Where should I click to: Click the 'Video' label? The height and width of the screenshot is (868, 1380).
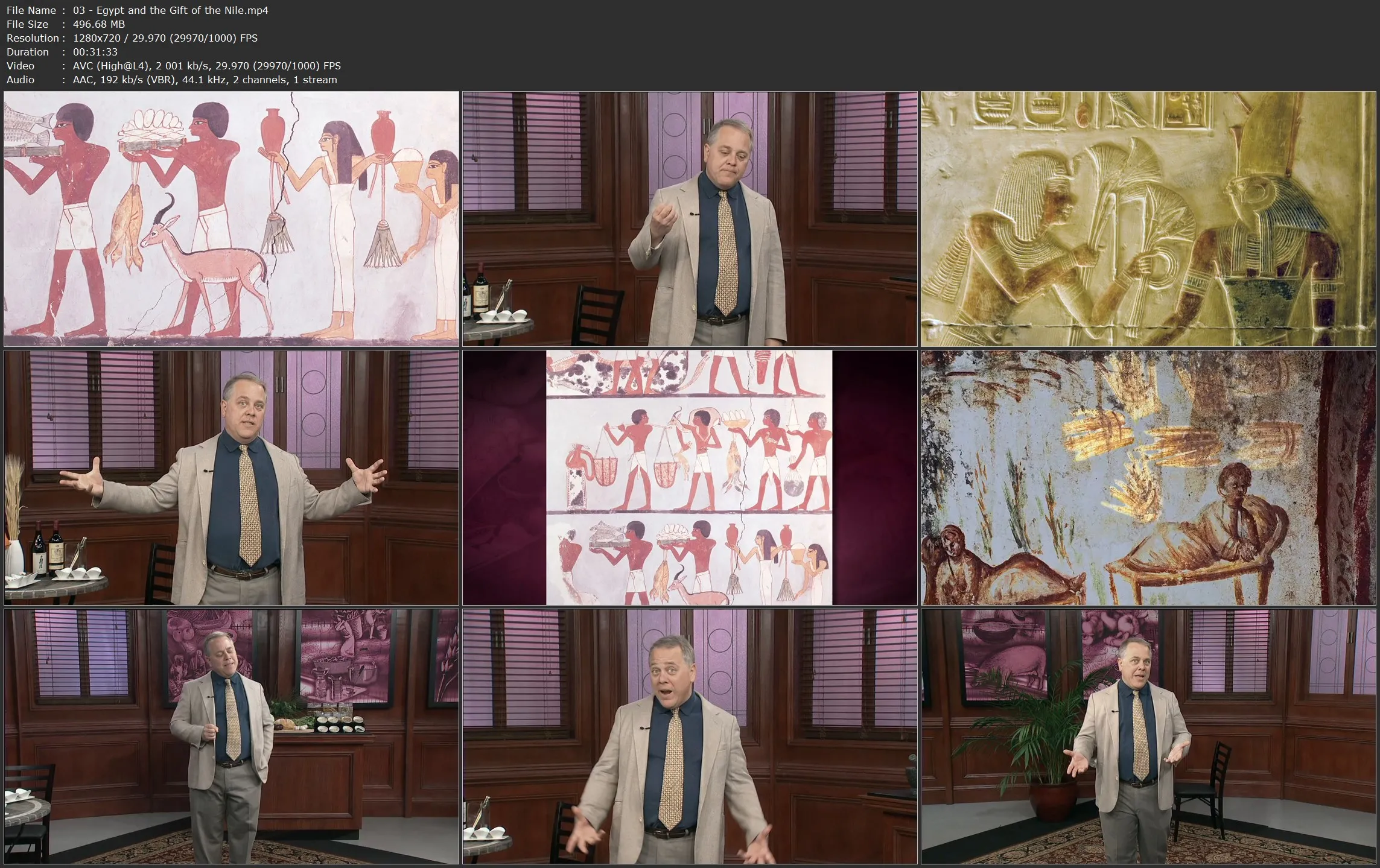pyautogui.click(x=21, y=66)
